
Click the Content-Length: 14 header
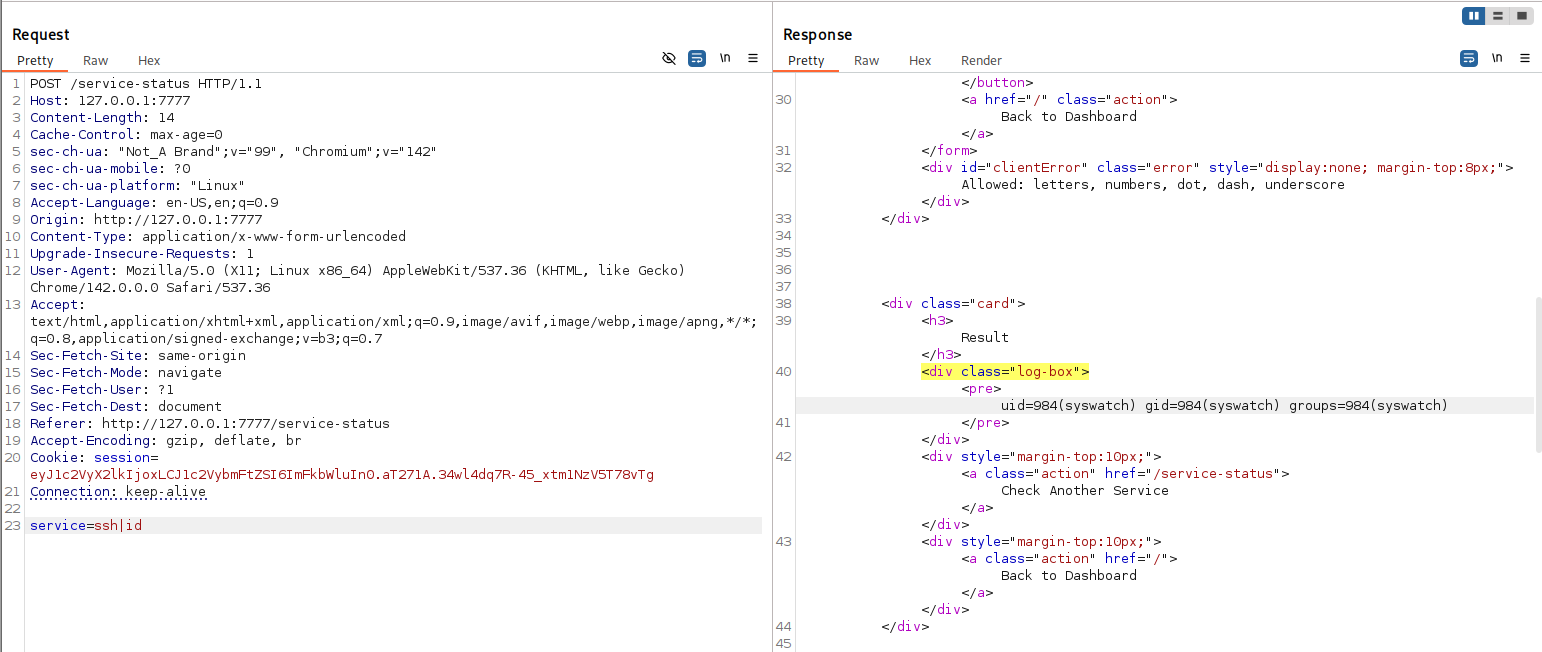[x=102, y=118]
